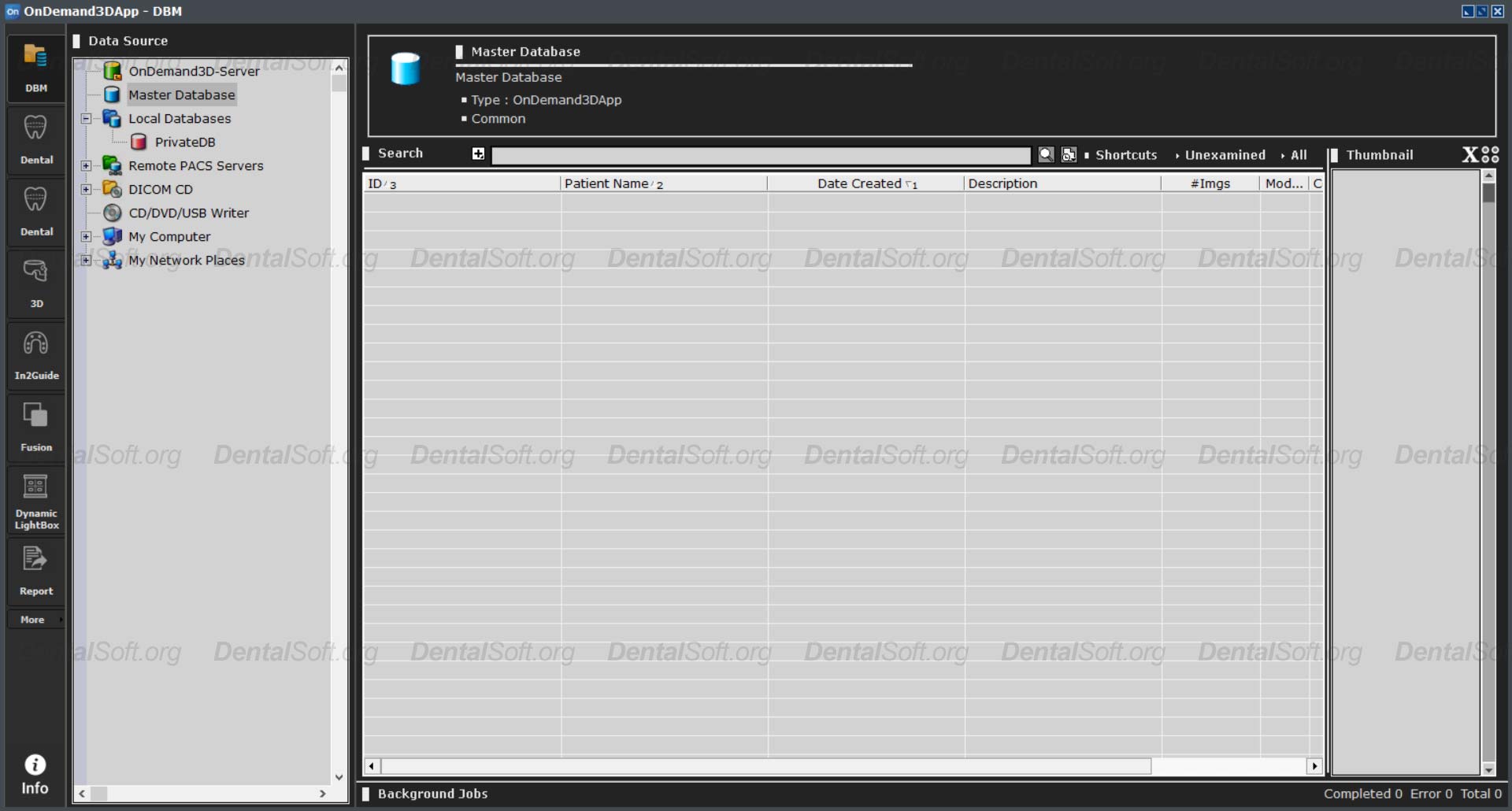This screenshot has width=1512, height=811.
Task: Sort the list by Patient Name column
Action: (613, 183)
